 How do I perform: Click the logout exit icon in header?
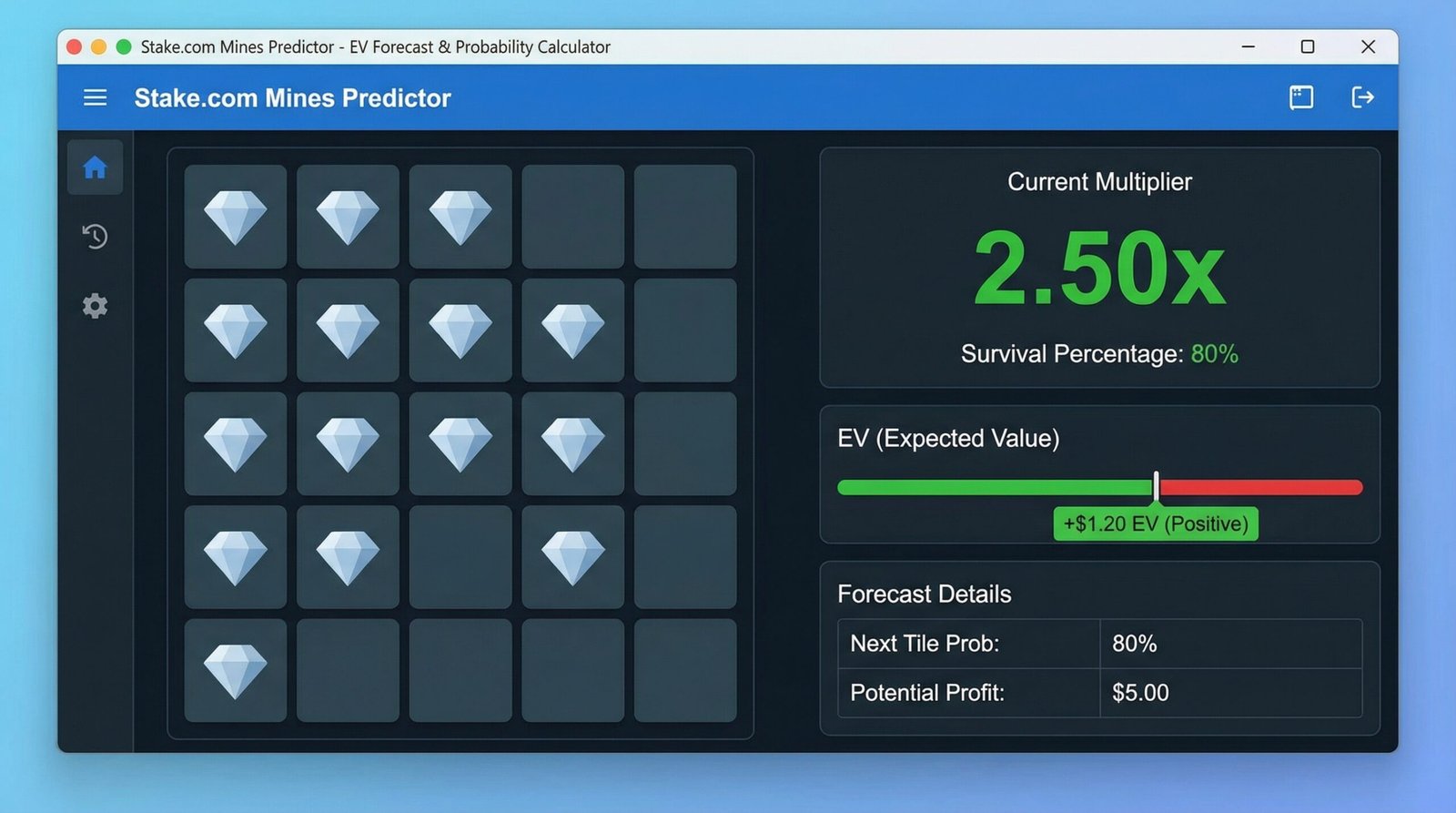[1362, 97]
